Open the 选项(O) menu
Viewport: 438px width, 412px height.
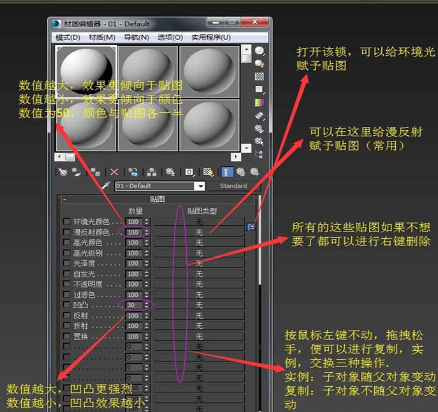tap(170, 37)
